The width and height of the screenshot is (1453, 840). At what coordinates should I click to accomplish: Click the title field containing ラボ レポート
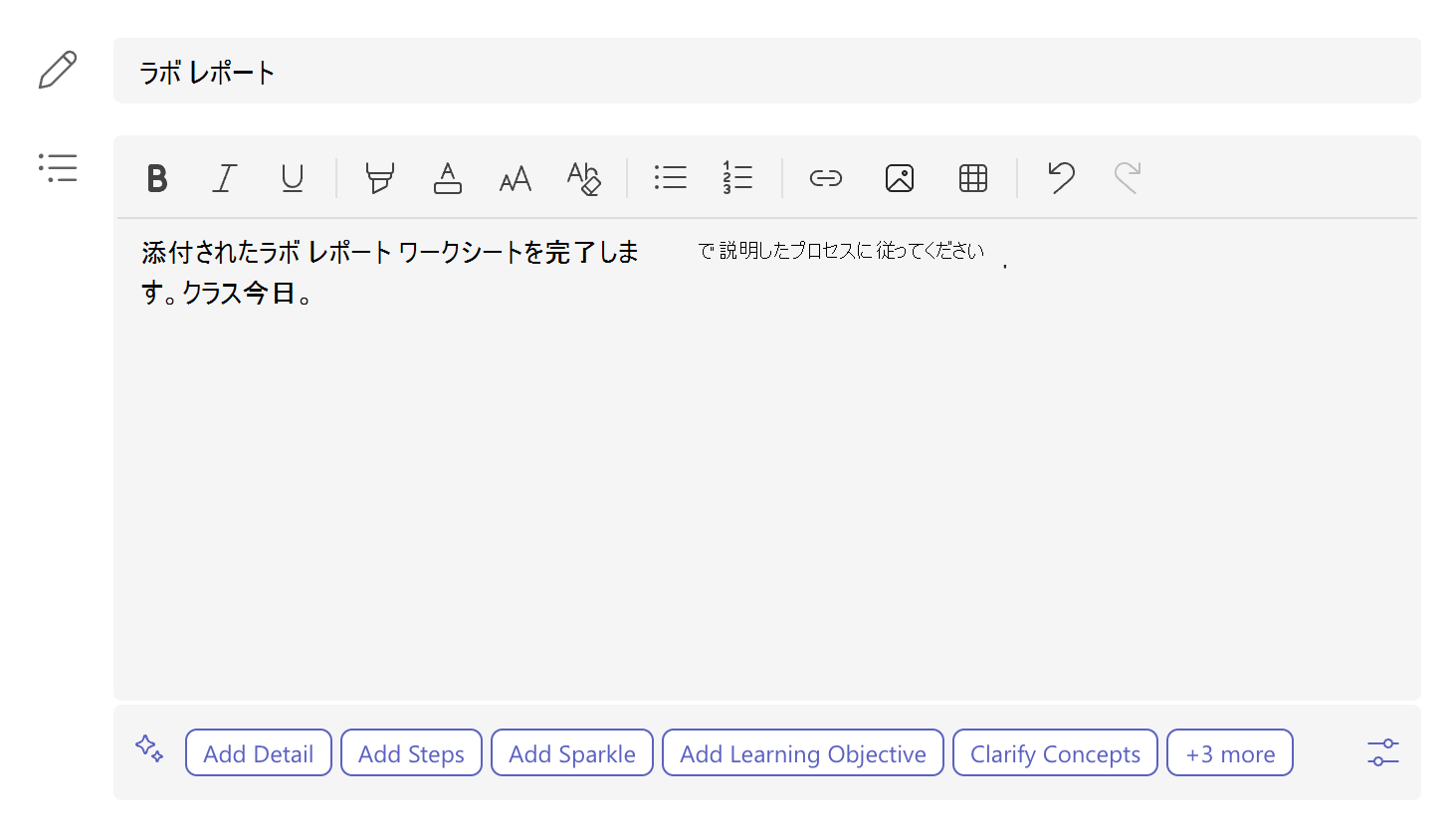767,71
